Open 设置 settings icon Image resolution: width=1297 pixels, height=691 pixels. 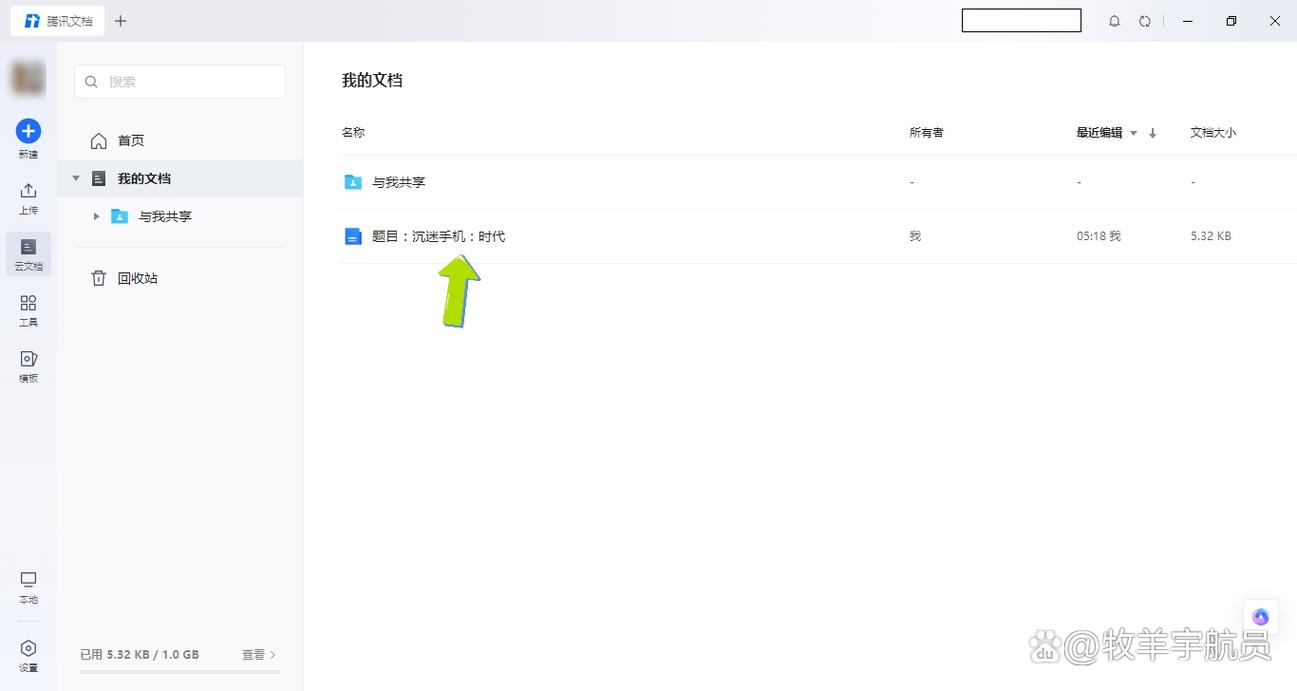pos(28,648)
